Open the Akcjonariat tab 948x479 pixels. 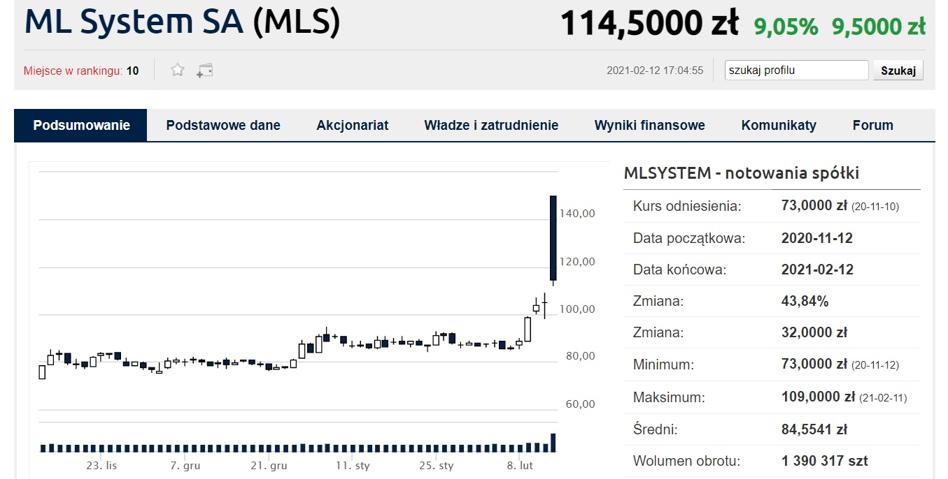tap(352, 125)
